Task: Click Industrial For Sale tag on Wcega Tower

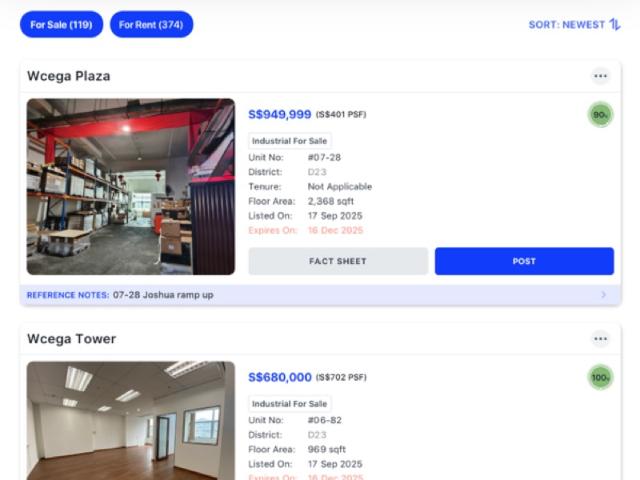Action: coord(289,404)
